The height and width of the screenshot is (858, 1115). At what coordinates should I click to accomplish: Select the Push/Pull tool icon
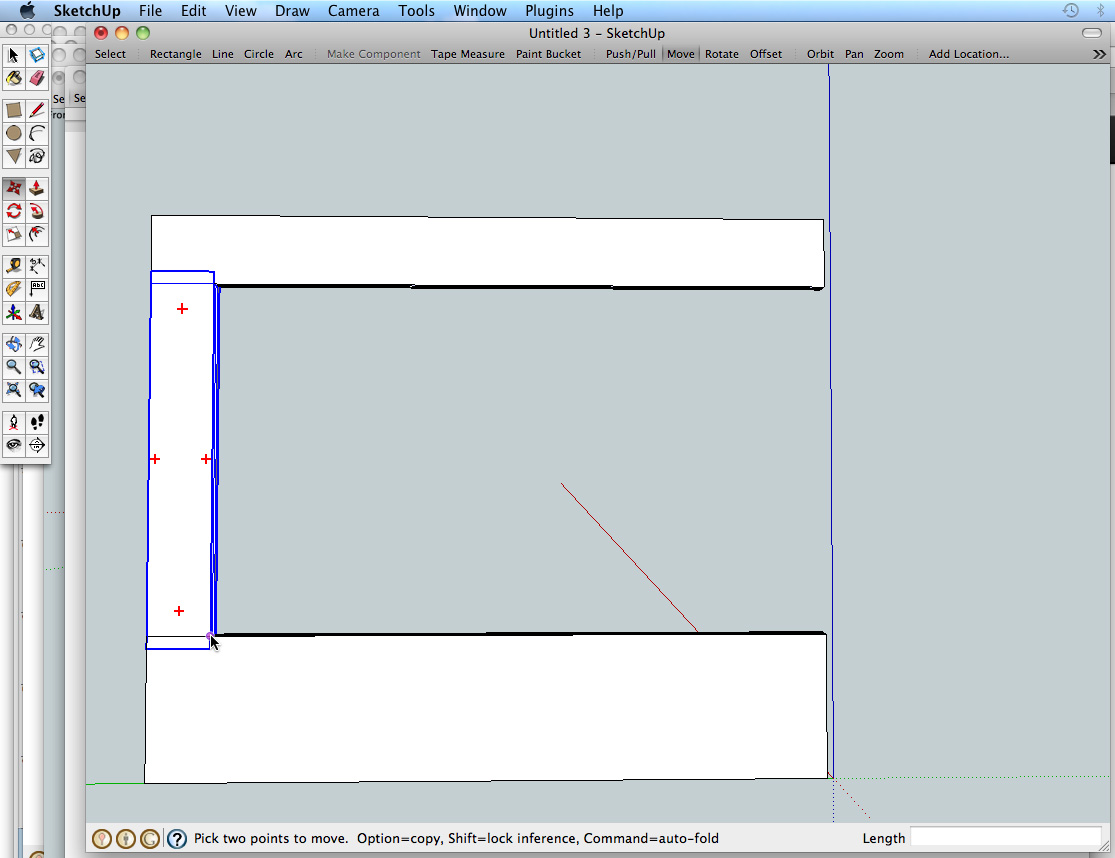[x=37, y=187]
